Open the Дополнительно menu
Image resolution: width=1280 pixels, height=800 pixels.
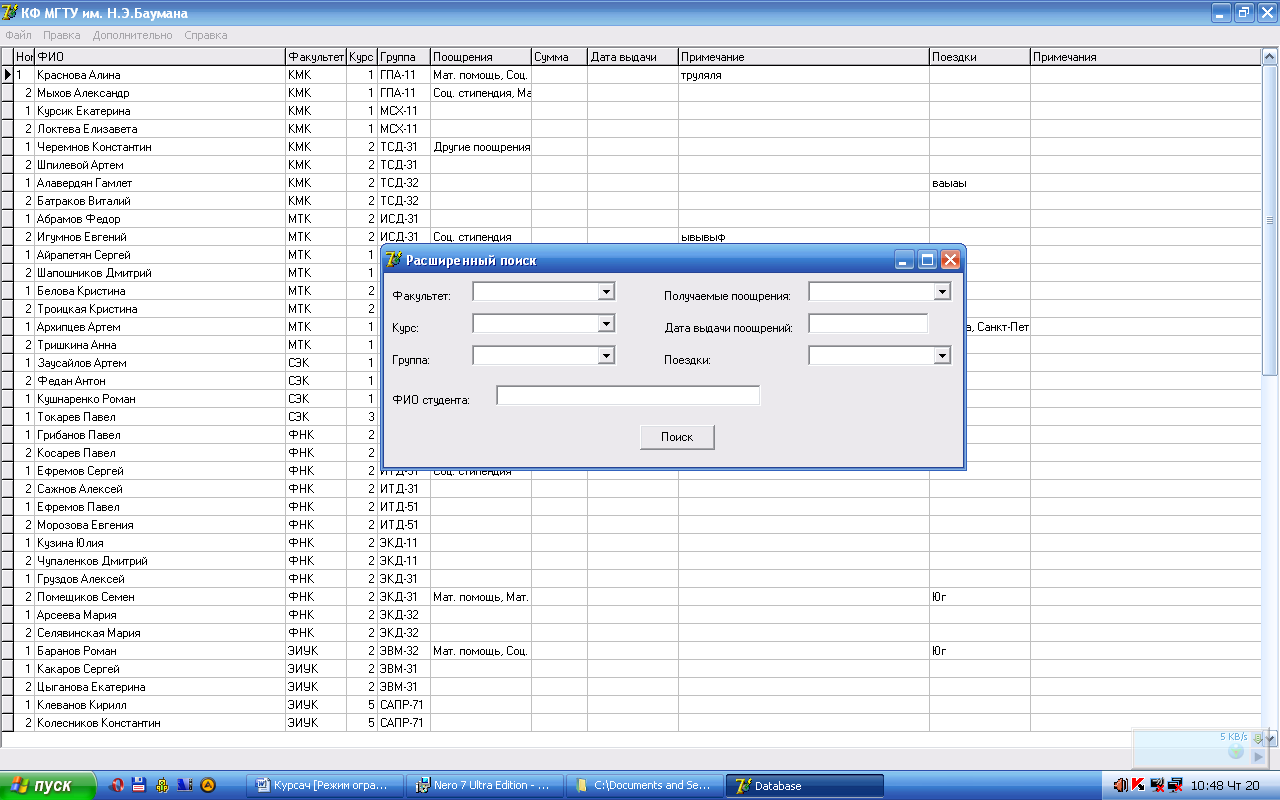(x=133, y=35)
